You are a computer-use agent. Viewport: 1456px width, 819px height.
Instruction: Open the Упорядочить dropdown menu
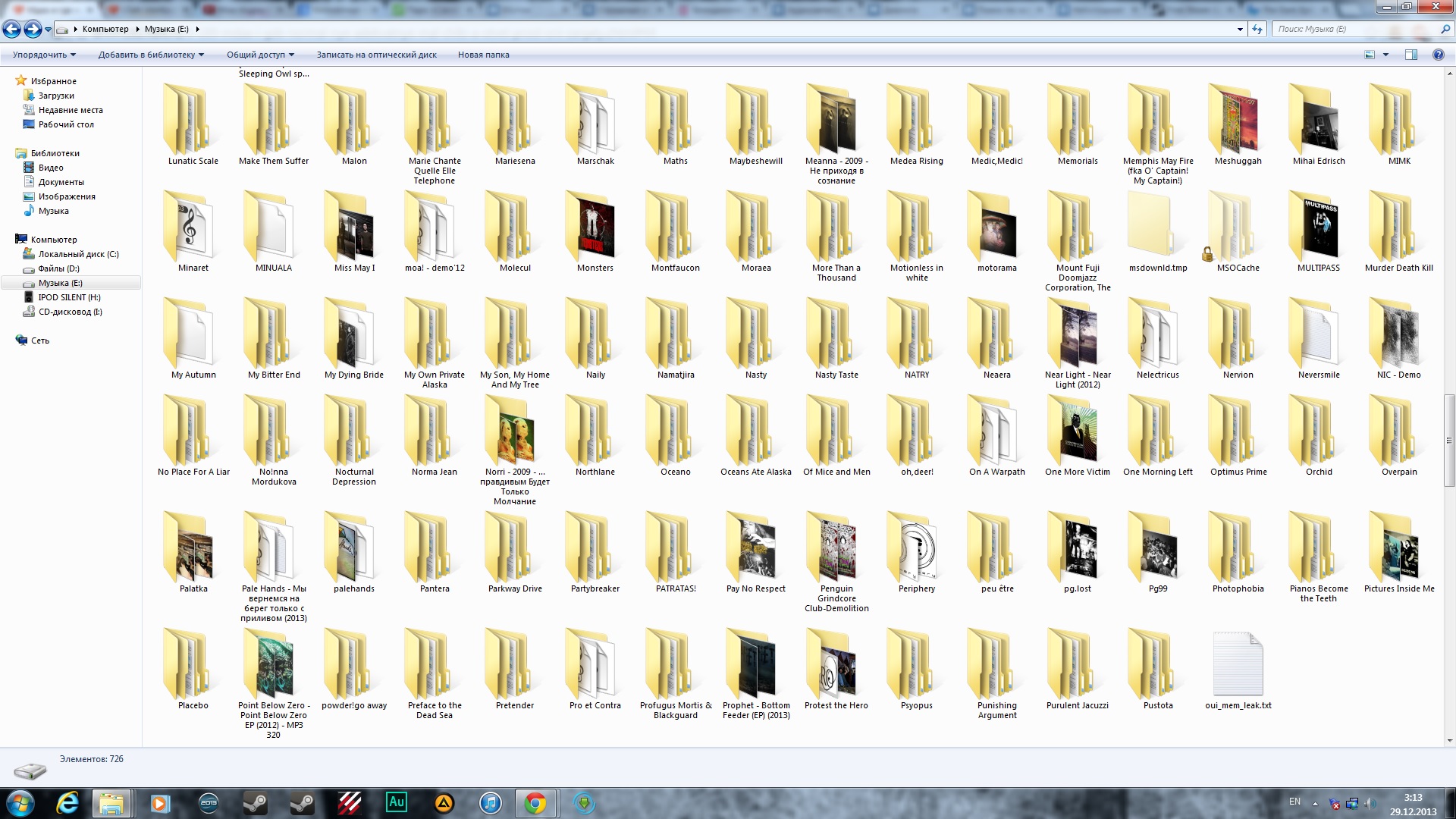[44, 55]
